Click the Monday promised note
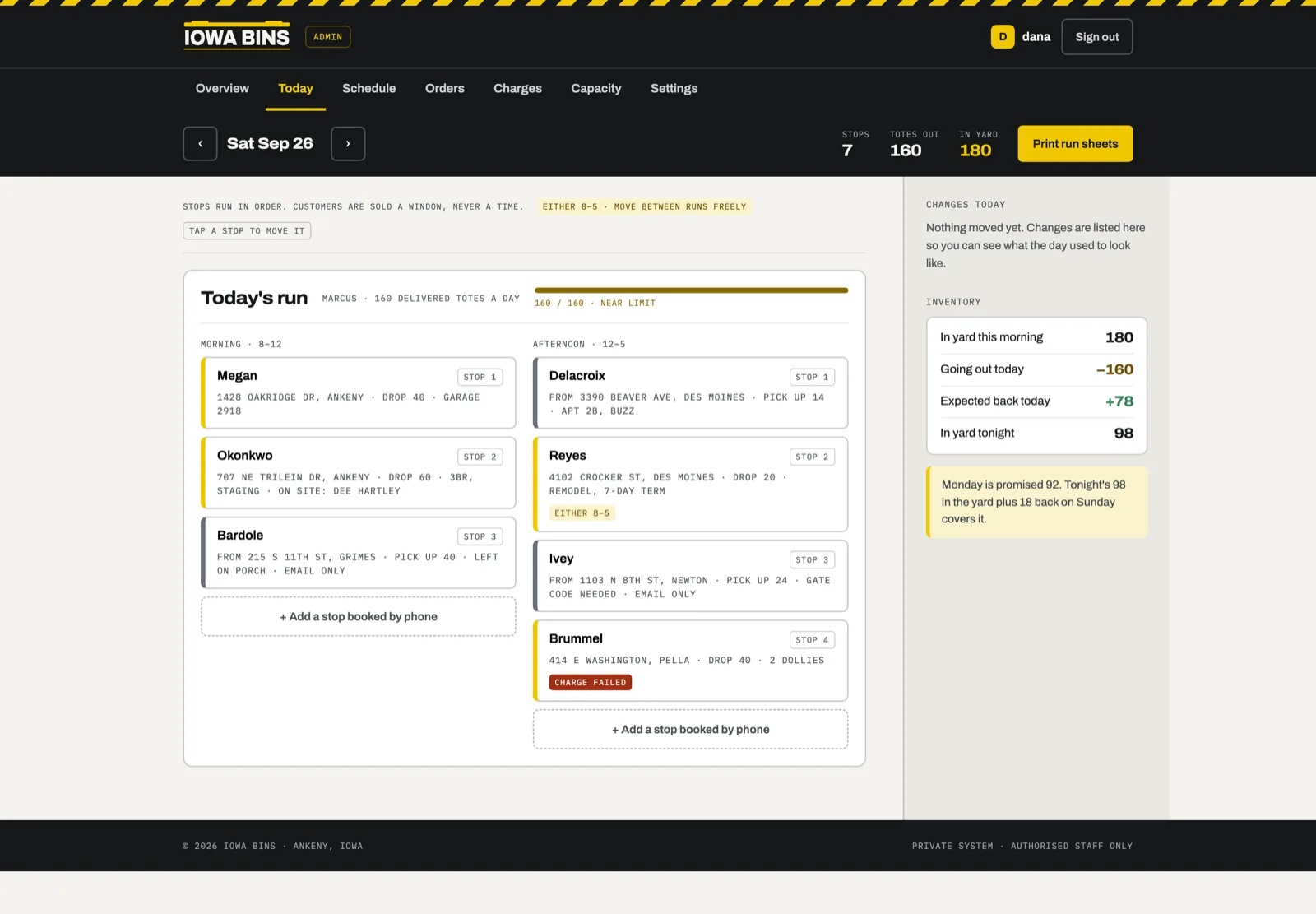 click(x=1036, y=502)
